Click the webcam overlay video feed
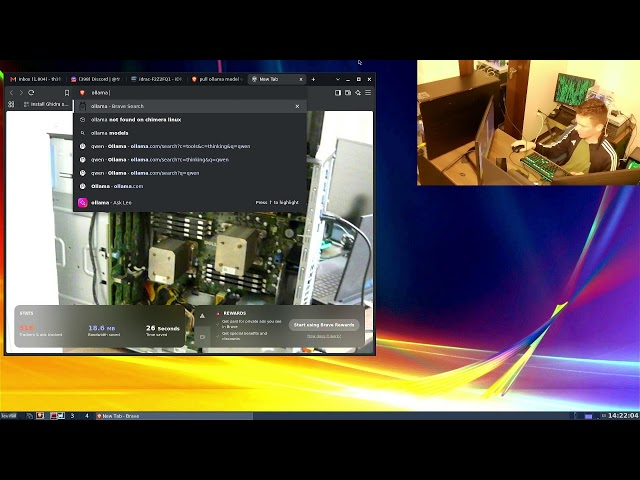Viewport: 640px width, 480px height. 528,123
